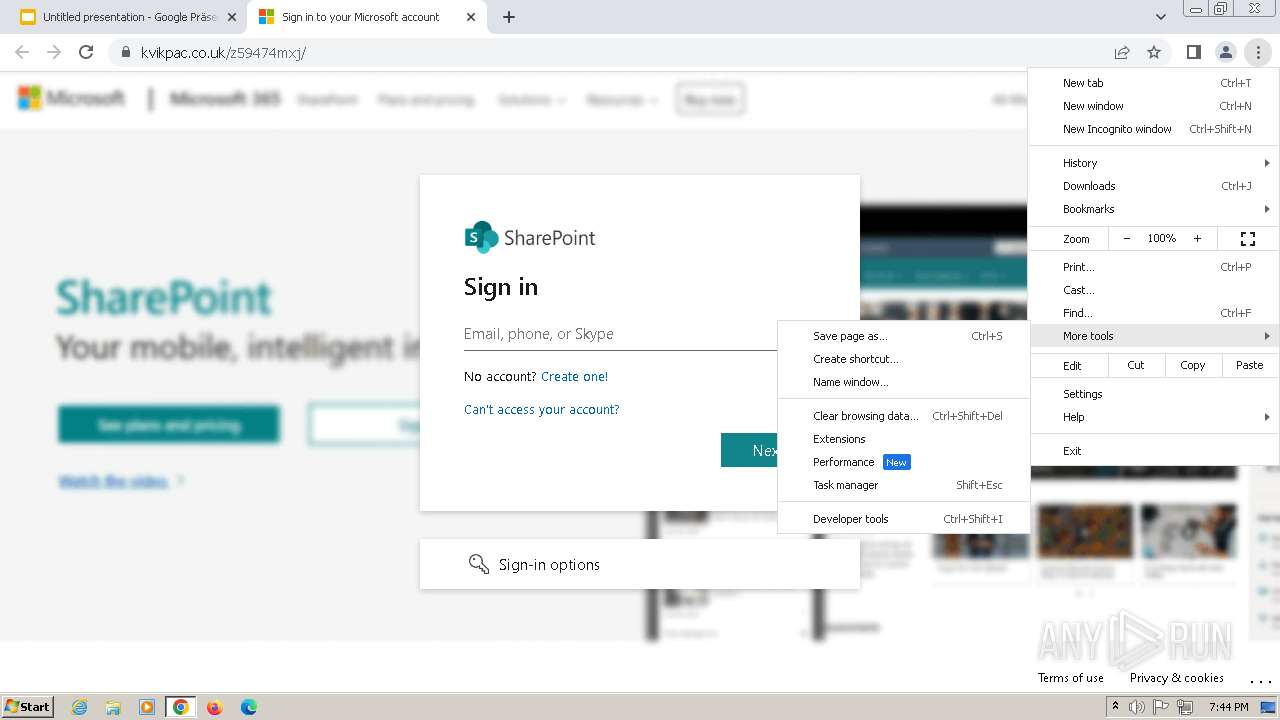1280x720 pixels.
Task: Click the Privacy & cookies link
Action: click(1176, 678)
